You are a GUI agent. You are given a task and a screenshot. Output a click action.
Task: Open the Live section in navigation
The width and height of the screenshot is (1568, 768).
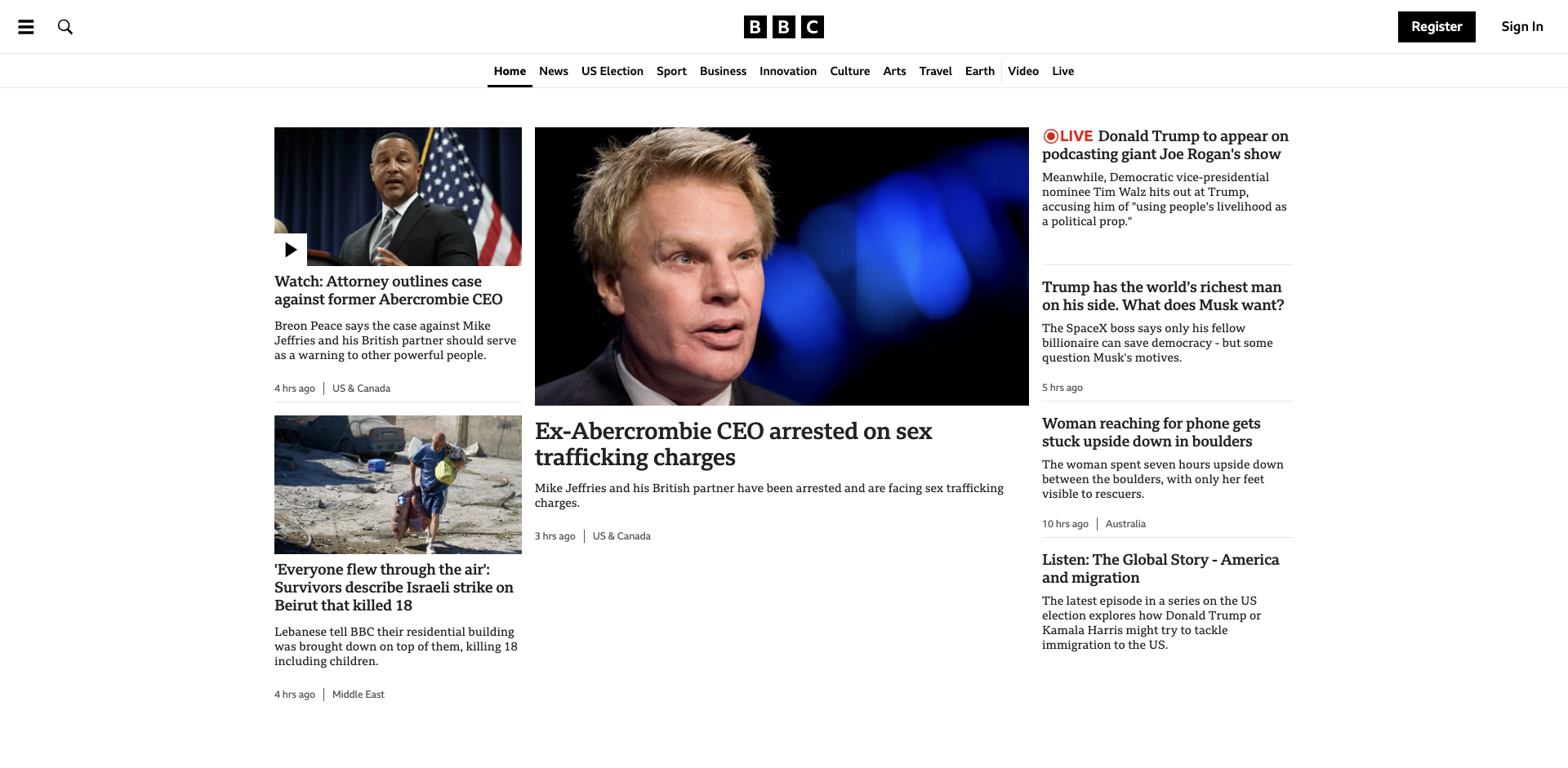coord(1063,71)
